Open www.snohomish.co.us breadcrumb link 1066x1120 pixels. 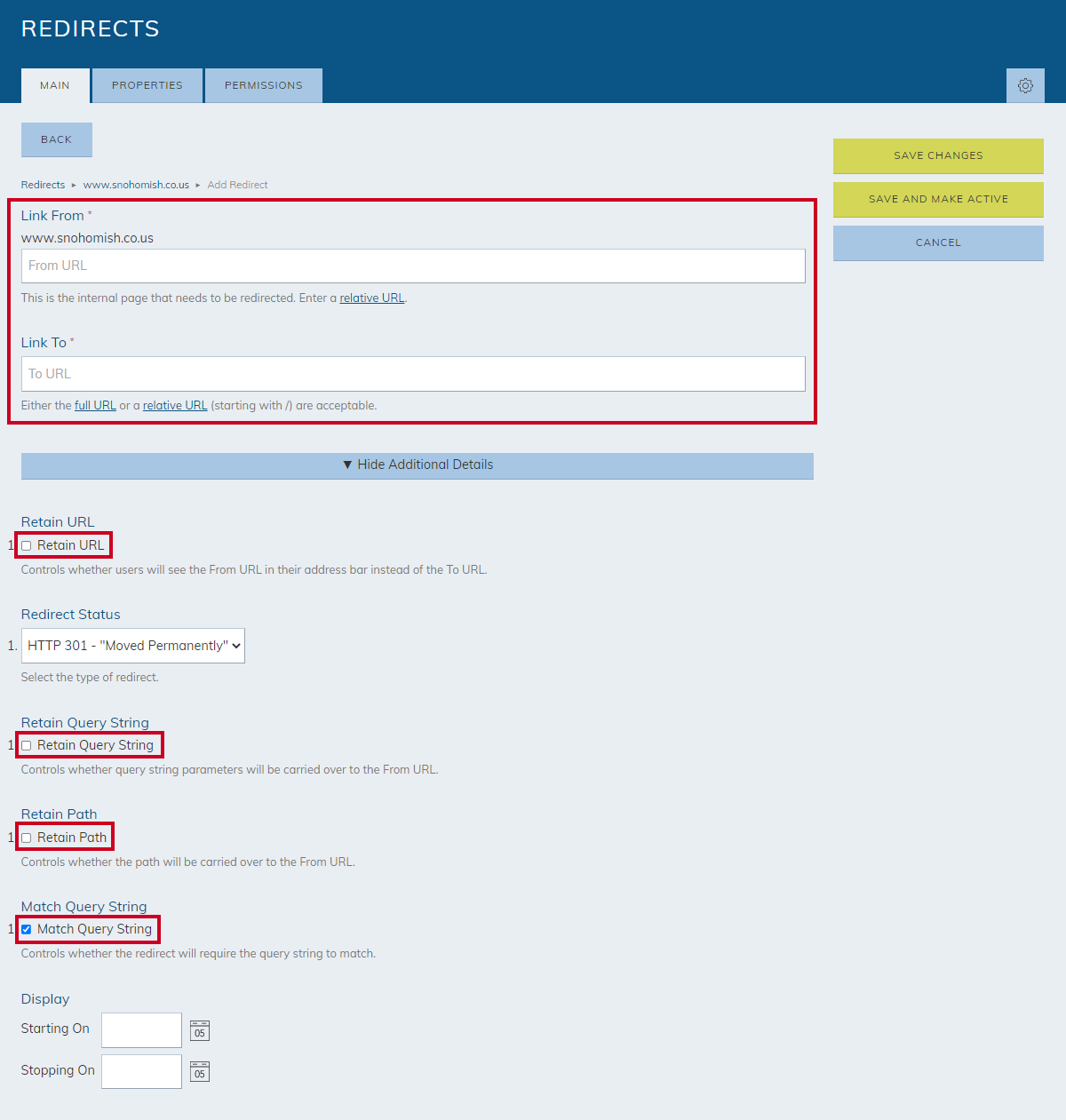tap(136, 185)
